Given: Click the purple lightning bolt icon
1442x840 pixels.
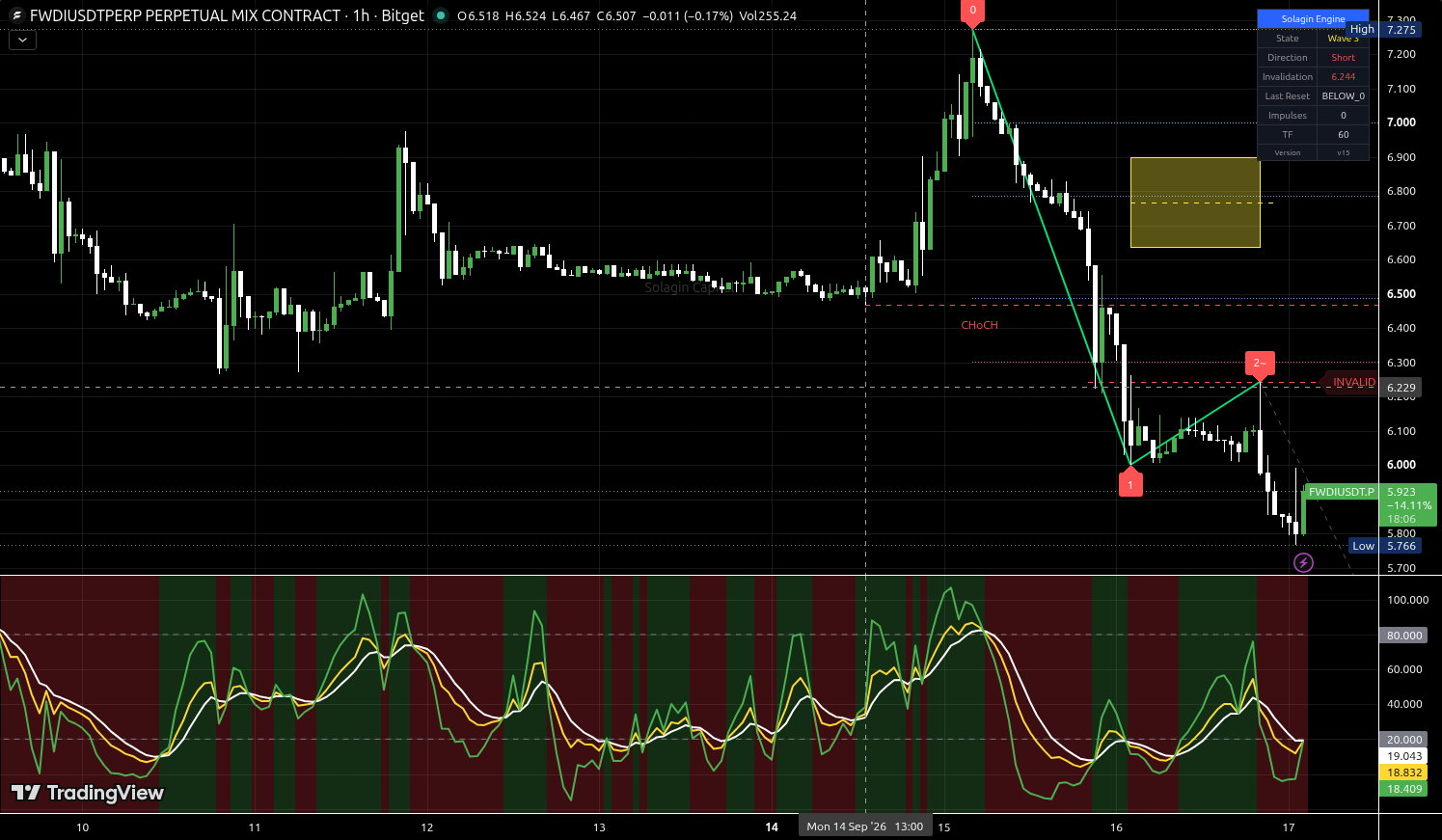Looking at the screenshot, I should coord(1303,562).
